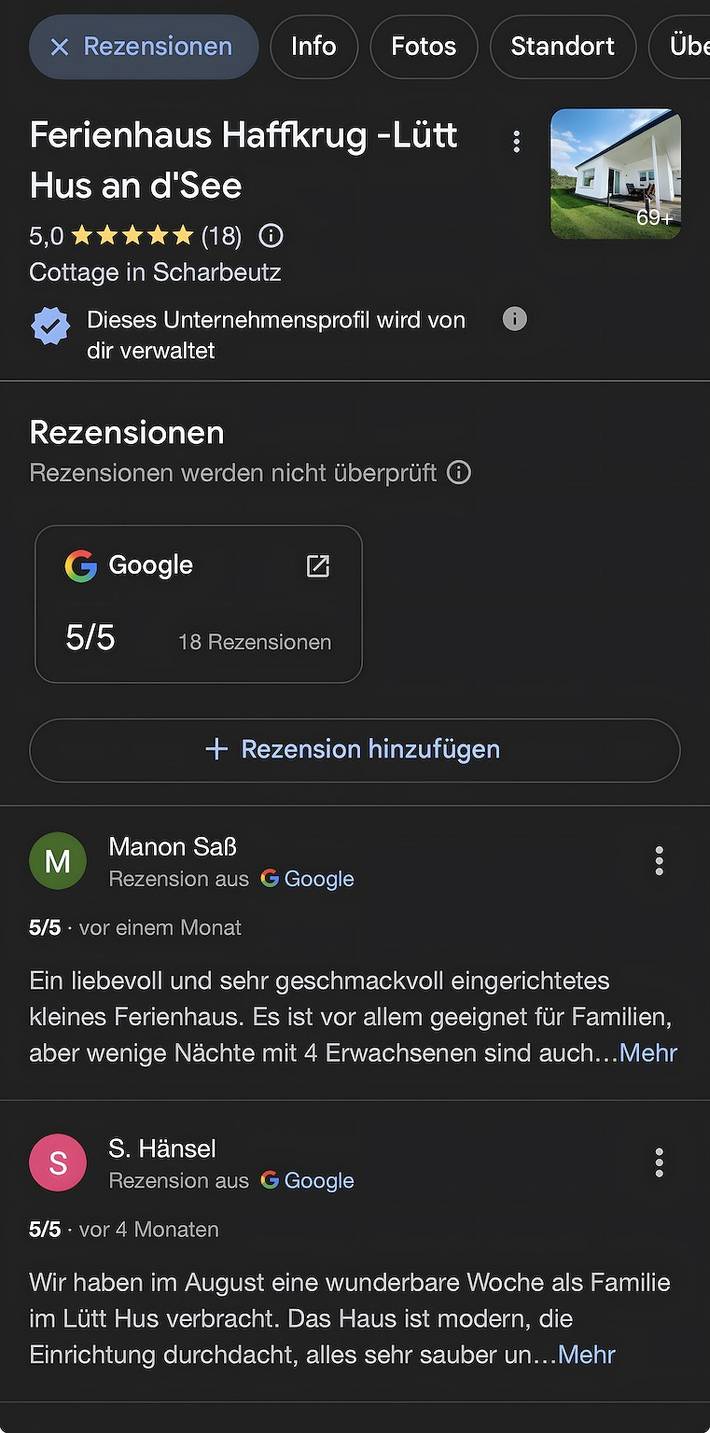Click 'Rezension hinzufügen' to add a review
This screenshot has height=1433, width=710.
[354, 750]
